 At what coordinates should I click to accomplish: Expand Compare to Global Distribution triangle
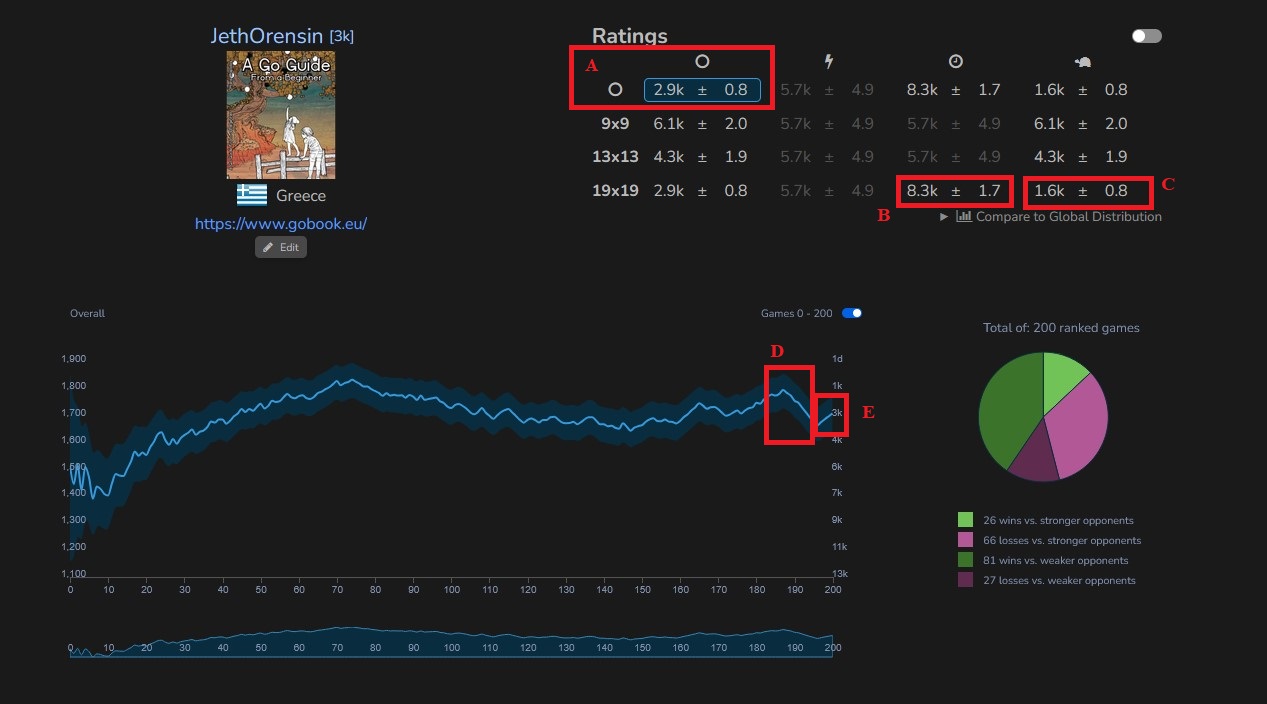(944, 216)
